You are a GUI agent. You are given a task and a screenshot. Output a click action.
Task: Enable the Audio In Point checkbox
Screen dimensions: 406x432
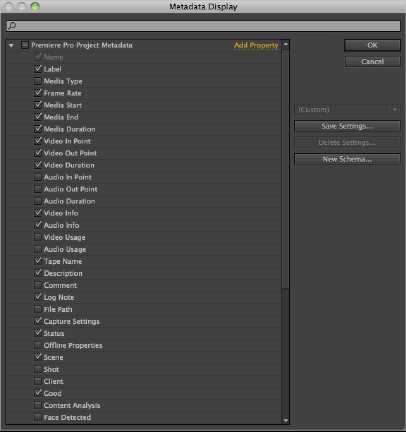pyautogui.click(x=38, y=177)
